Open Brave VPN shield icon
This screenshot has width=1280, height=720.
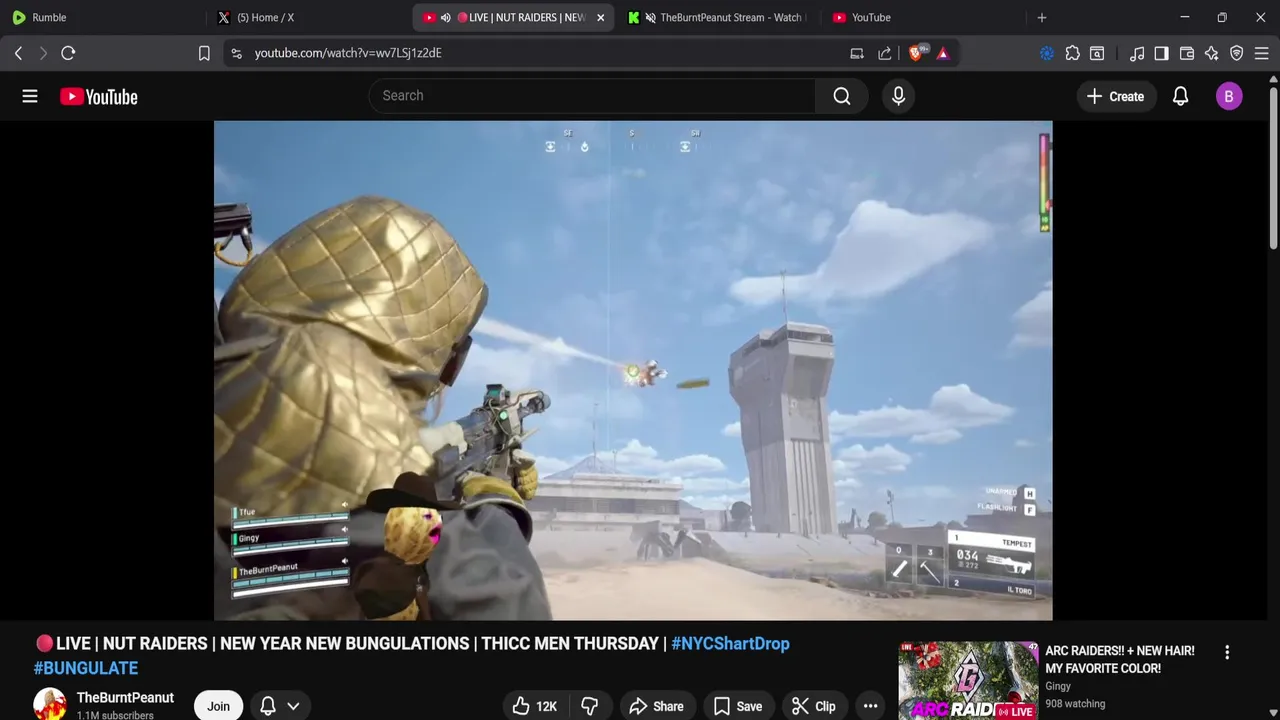(x=1237, y=53)
